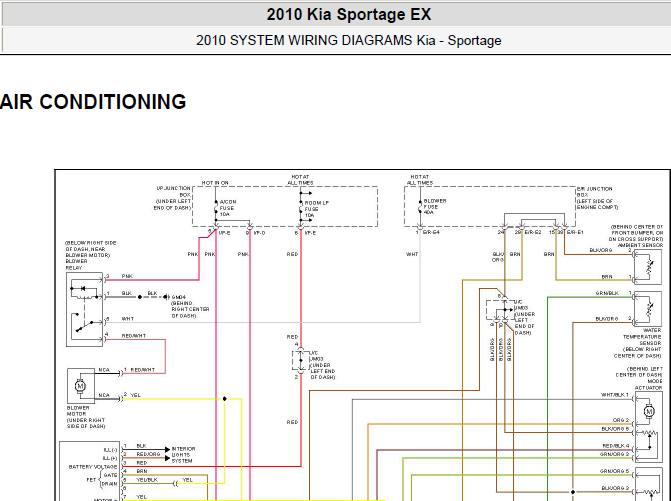The image size is (671, 501).
Task: Click the E/R JUNCTION BOX label
Action: (x=597, y=198)
